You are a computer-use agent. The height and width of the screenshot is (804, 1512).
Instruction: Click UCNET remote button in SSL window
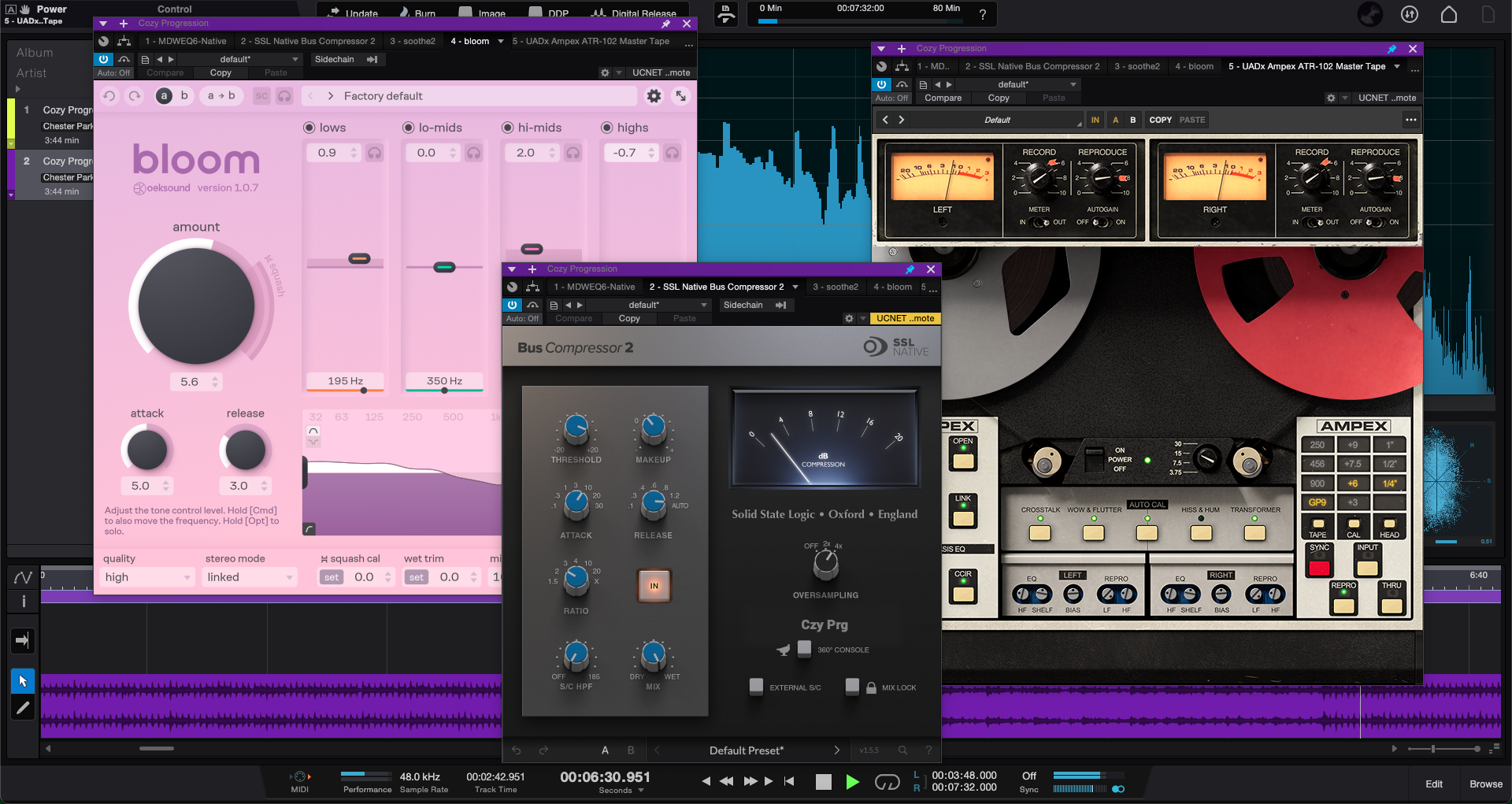905,318
